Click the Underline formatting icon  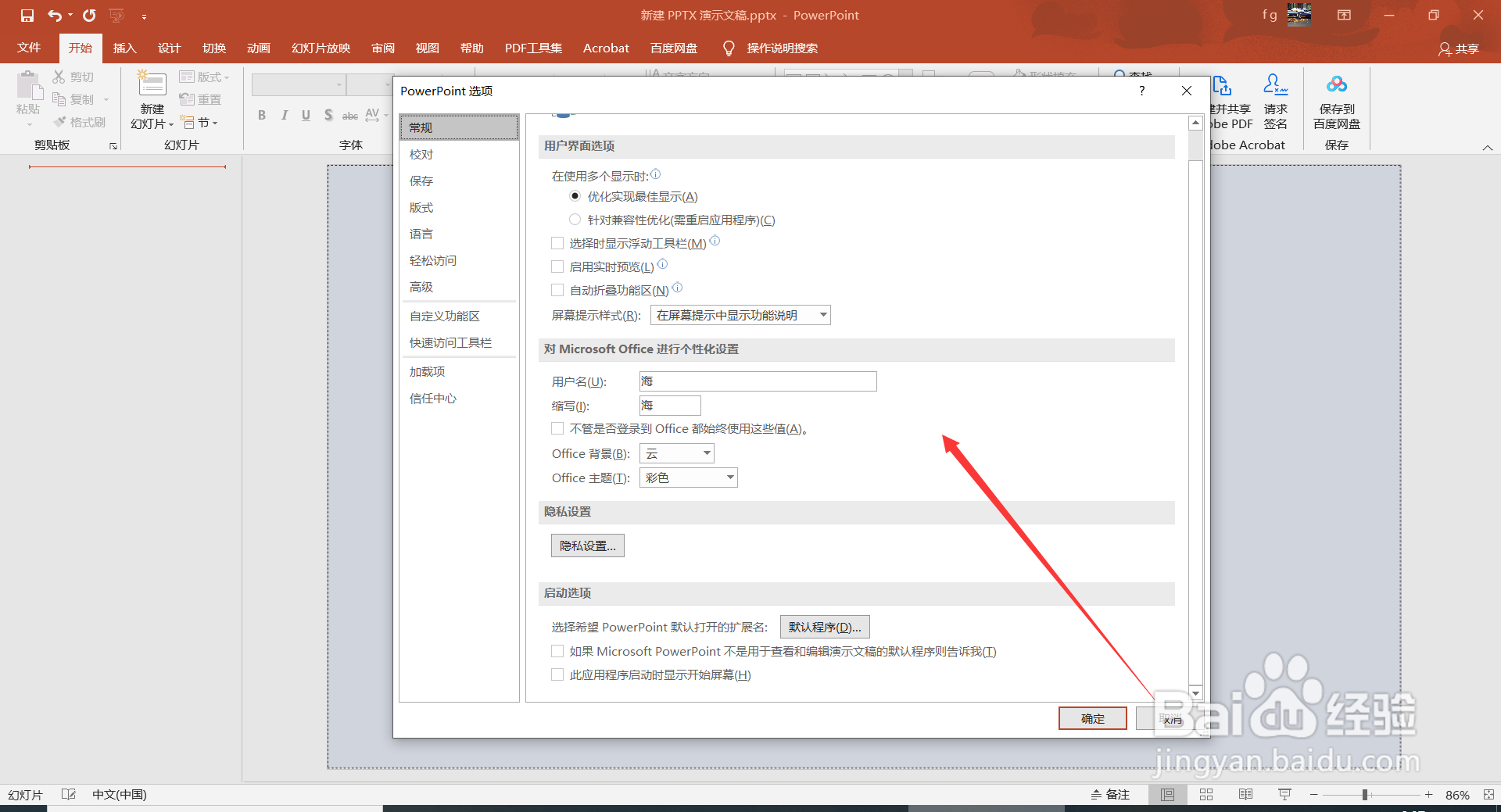pos(306,115)
